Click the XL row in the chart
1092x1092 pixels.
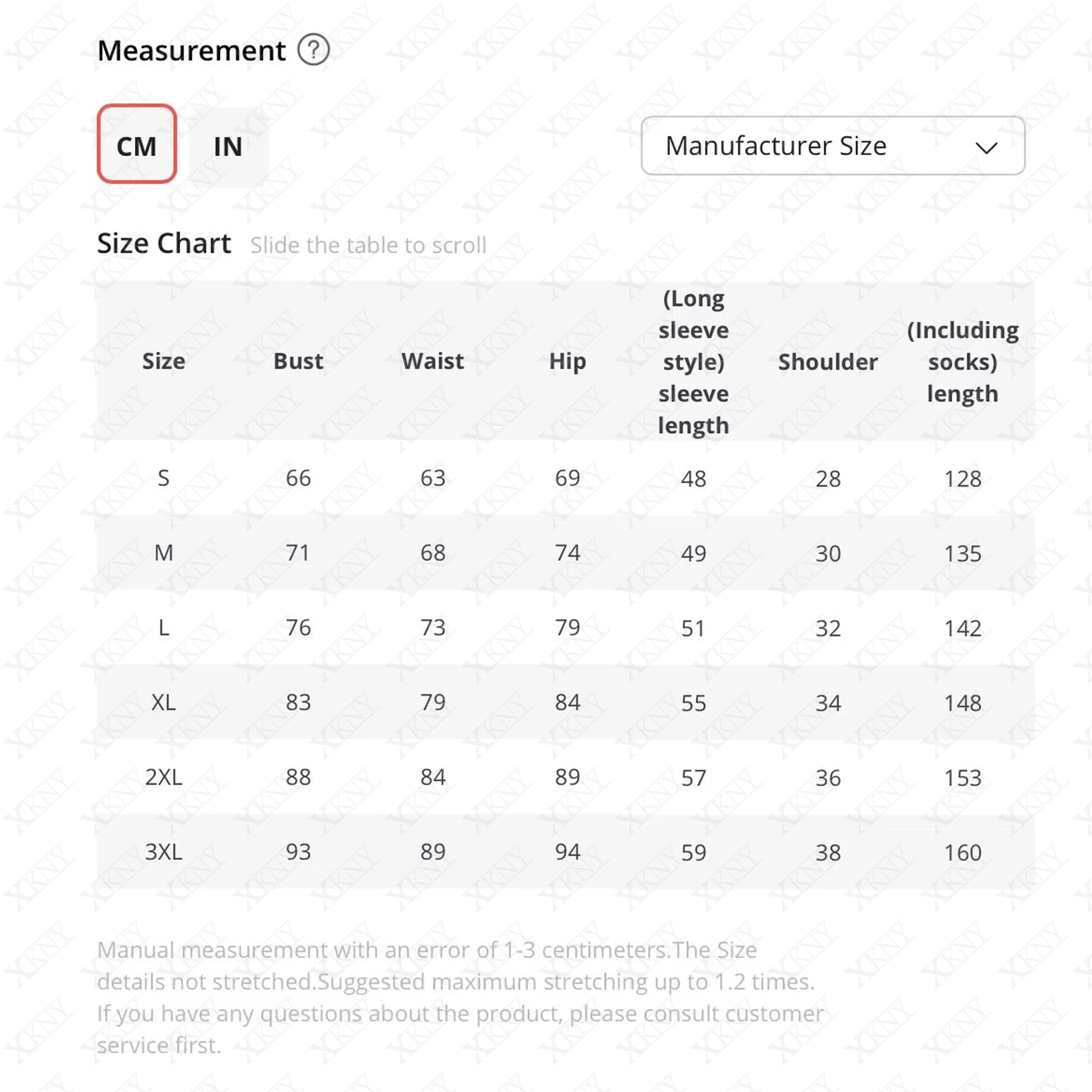164,703
